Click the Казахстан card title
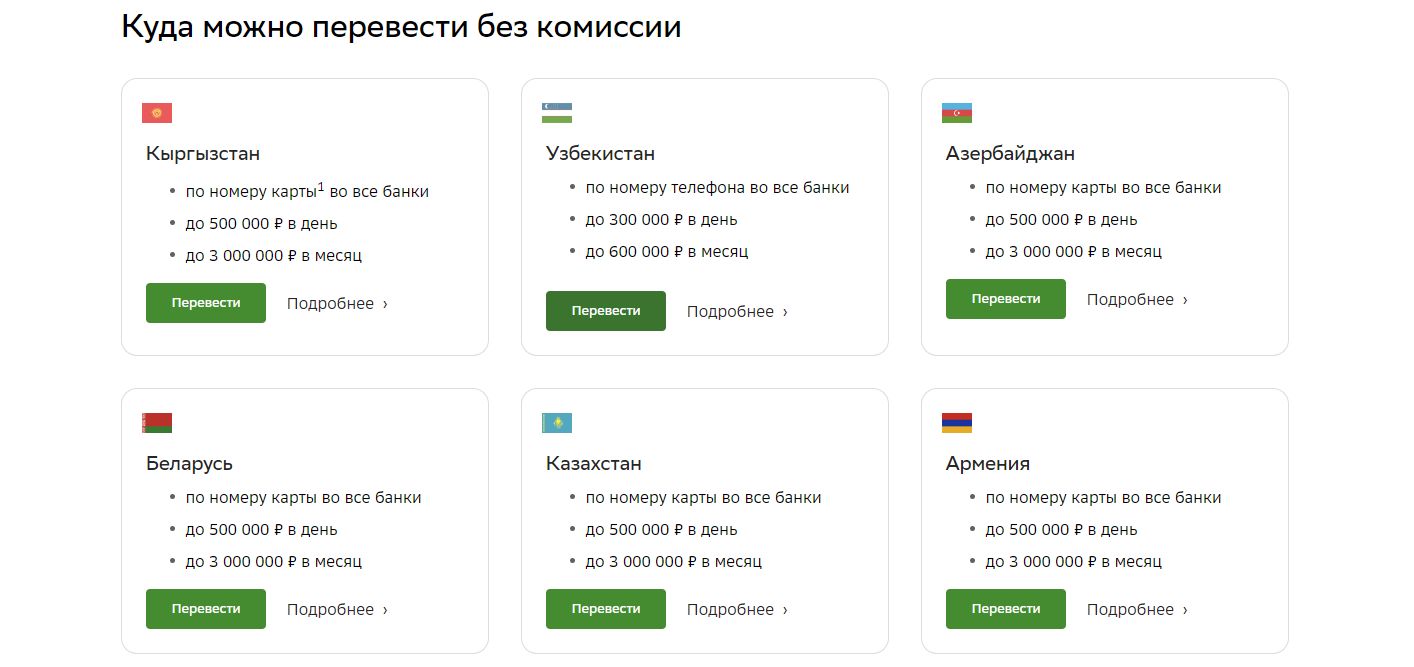This screenshot has width=1414, height=667. pos(594,463)
